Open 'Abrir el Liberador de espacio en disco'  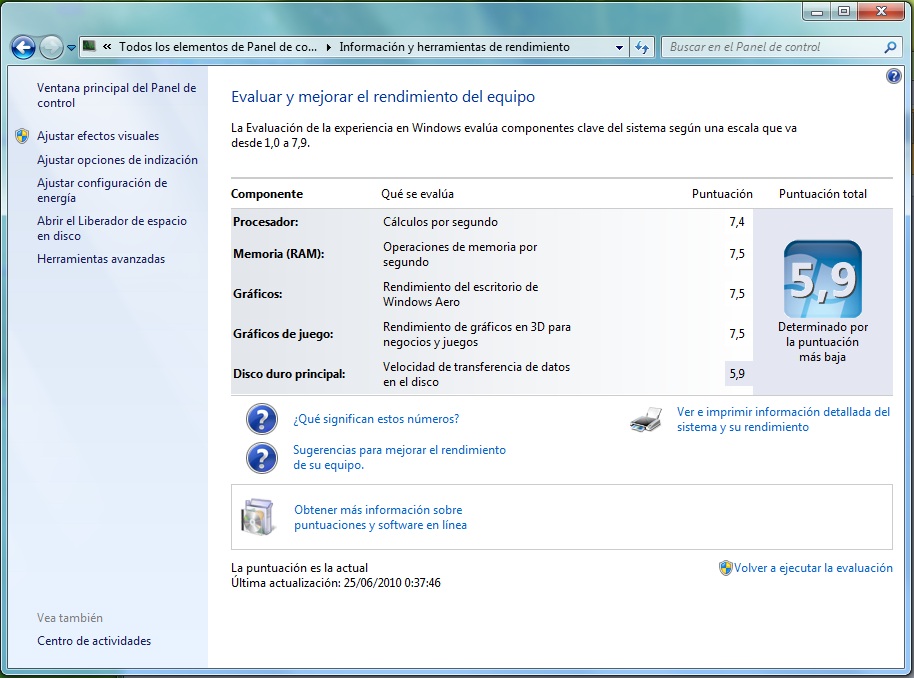[112, 228]
